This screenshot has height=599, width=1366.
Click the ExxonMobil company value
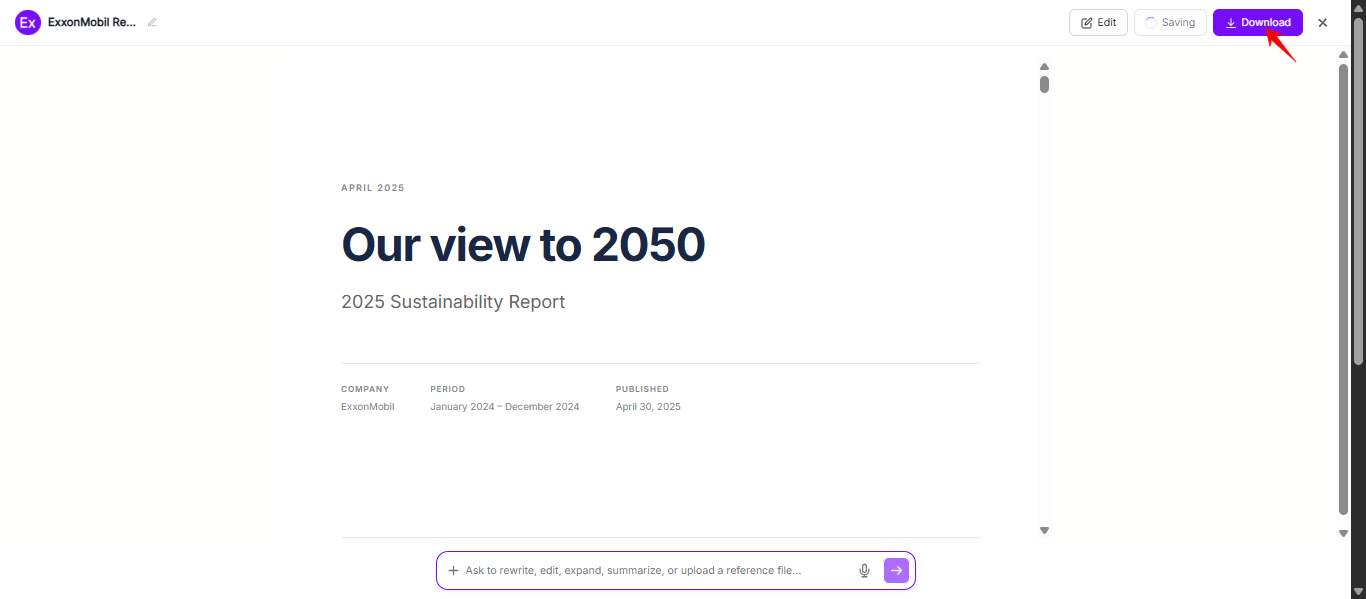pyautogui.click(x=368, y=407)
